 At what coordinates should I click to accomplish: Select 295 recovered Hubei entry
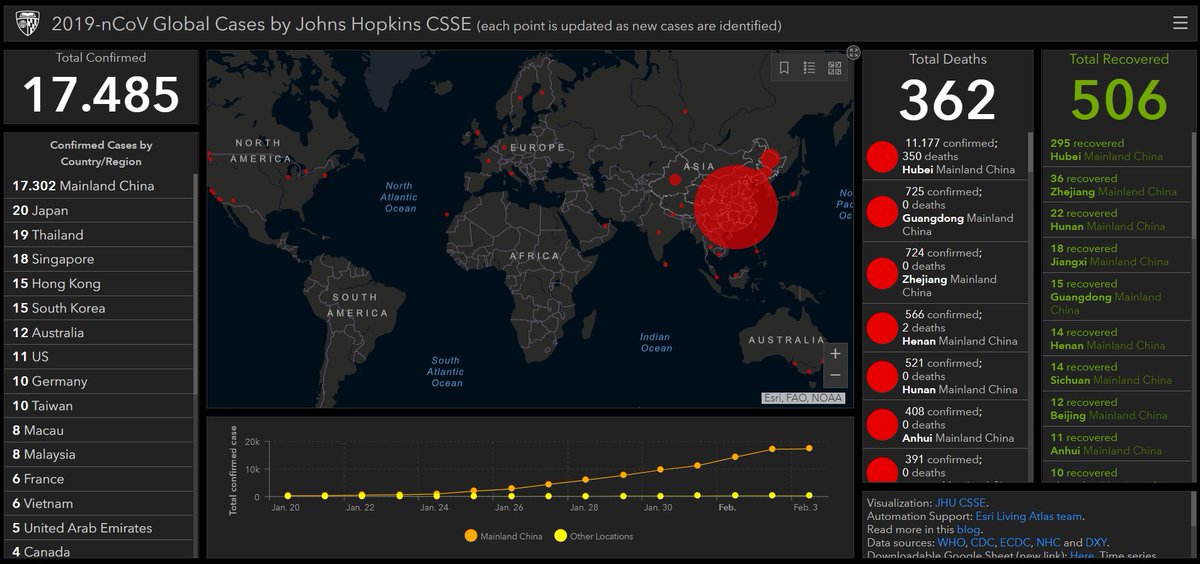pyautogui.click(x=1116, y=150)
